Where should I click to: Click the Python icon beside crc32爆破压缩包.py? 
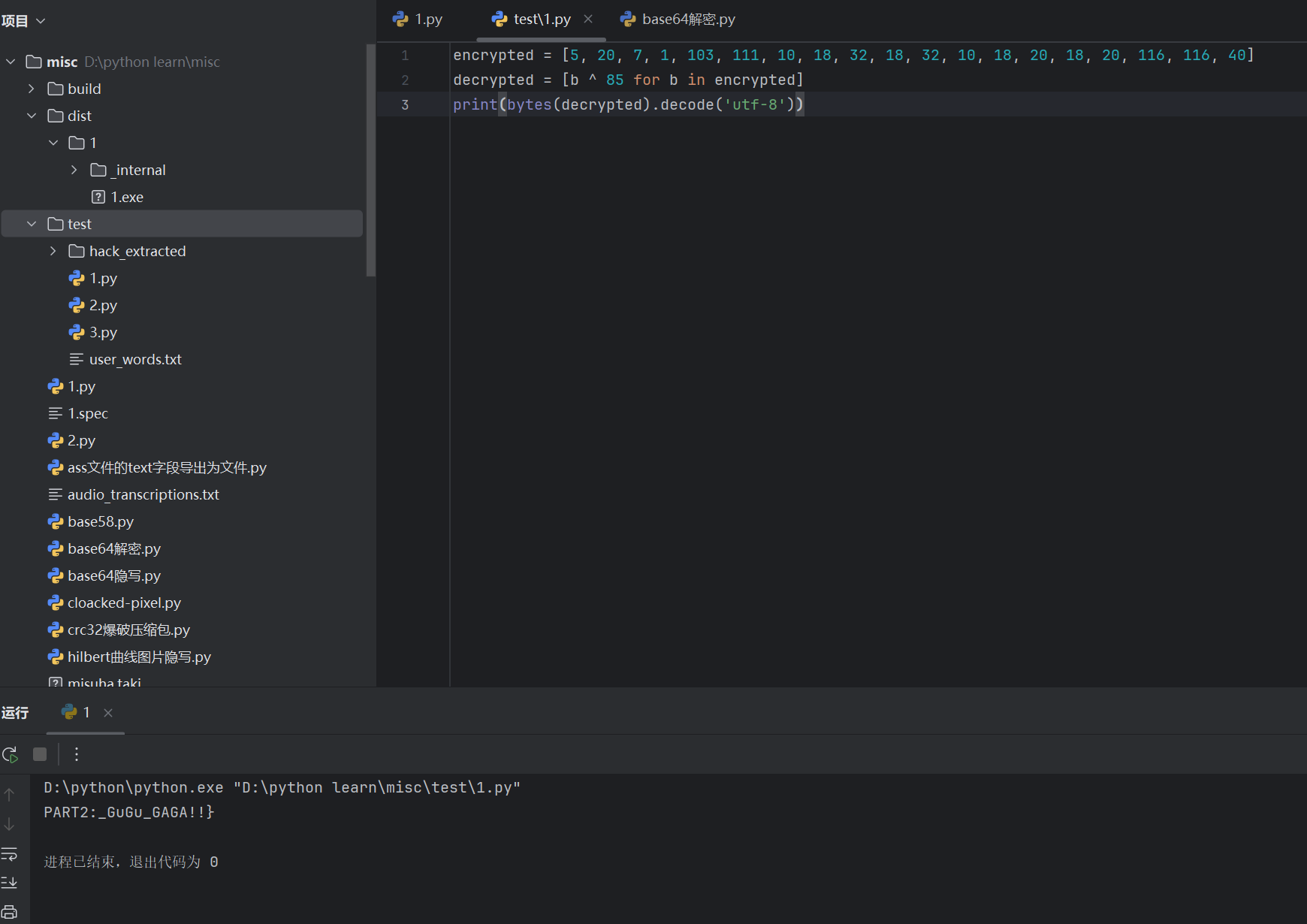point(56,630)
